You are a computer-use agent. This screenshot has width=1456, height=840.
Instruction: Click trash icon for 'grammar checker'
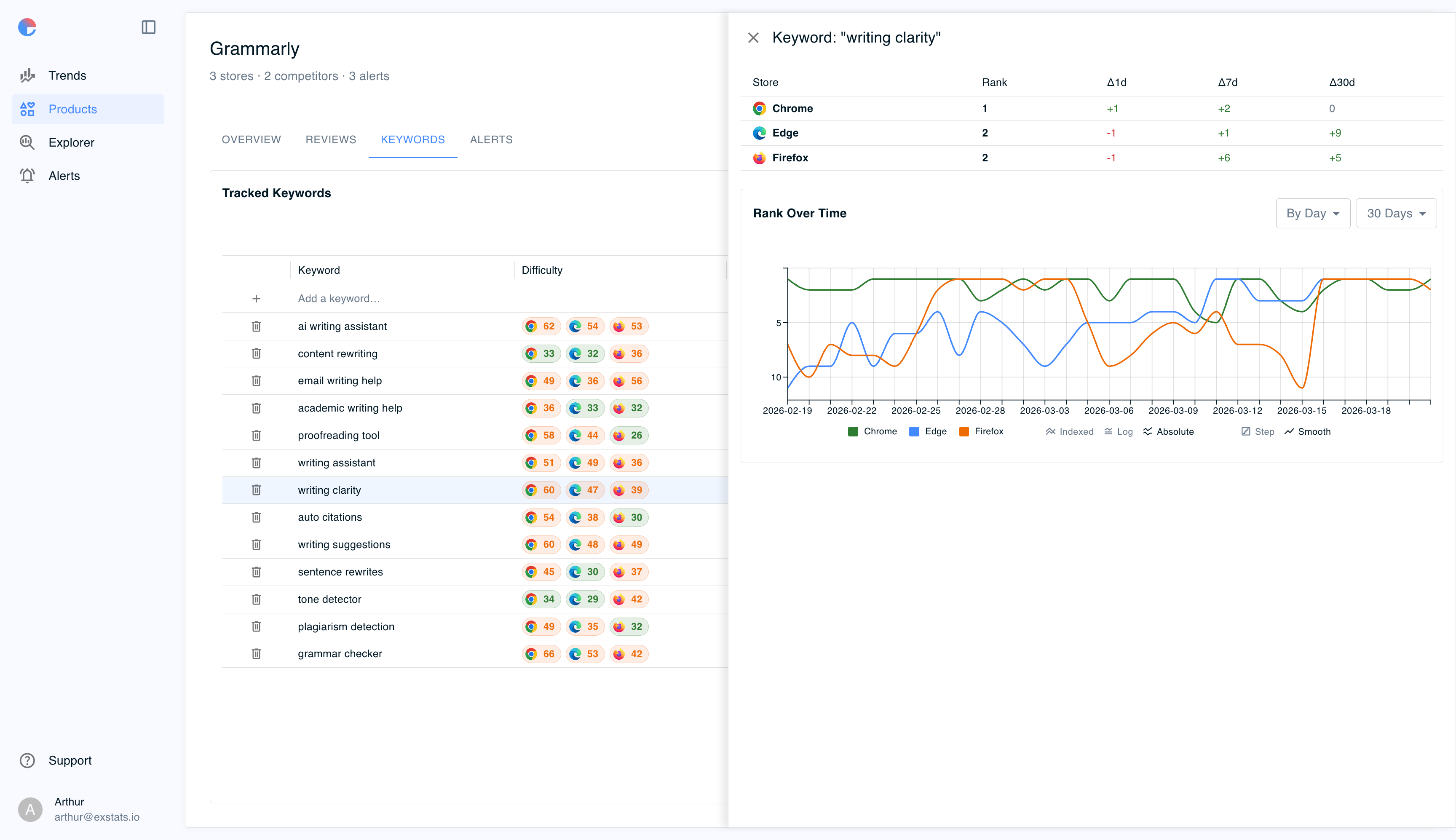[x=256, y=654]
